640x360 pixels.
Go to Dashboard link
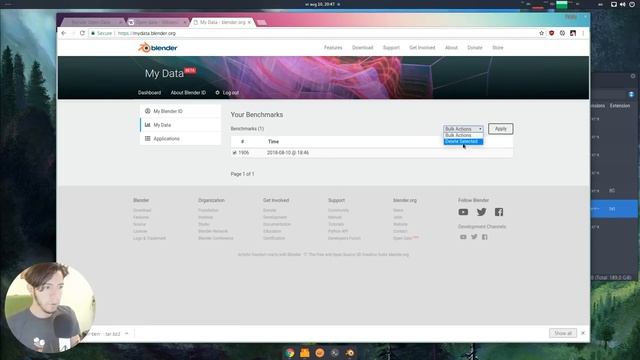[x=149, y=93]
